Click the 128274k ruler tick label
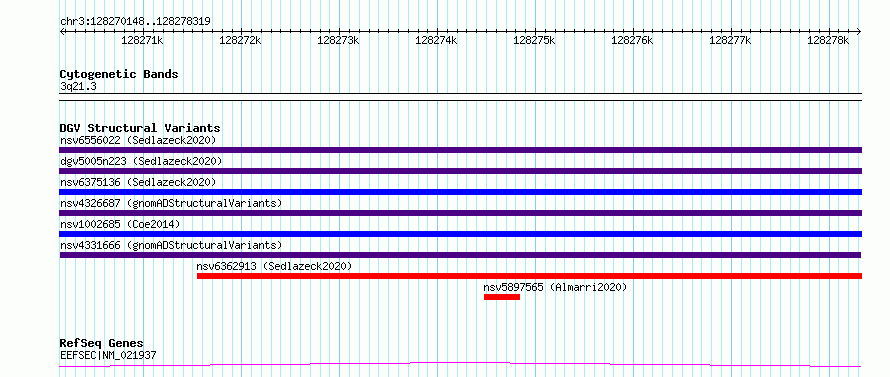The image size is (890, 377). click(x=436, y=40)
